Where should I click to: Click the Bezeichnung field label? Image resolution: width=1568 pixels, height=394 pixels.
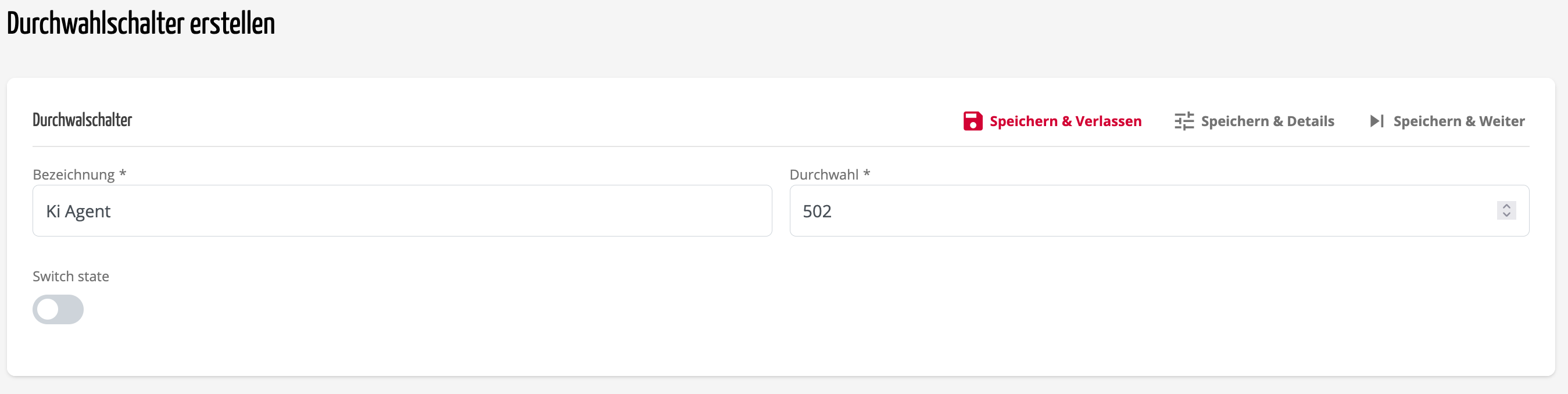coord(74,175)
